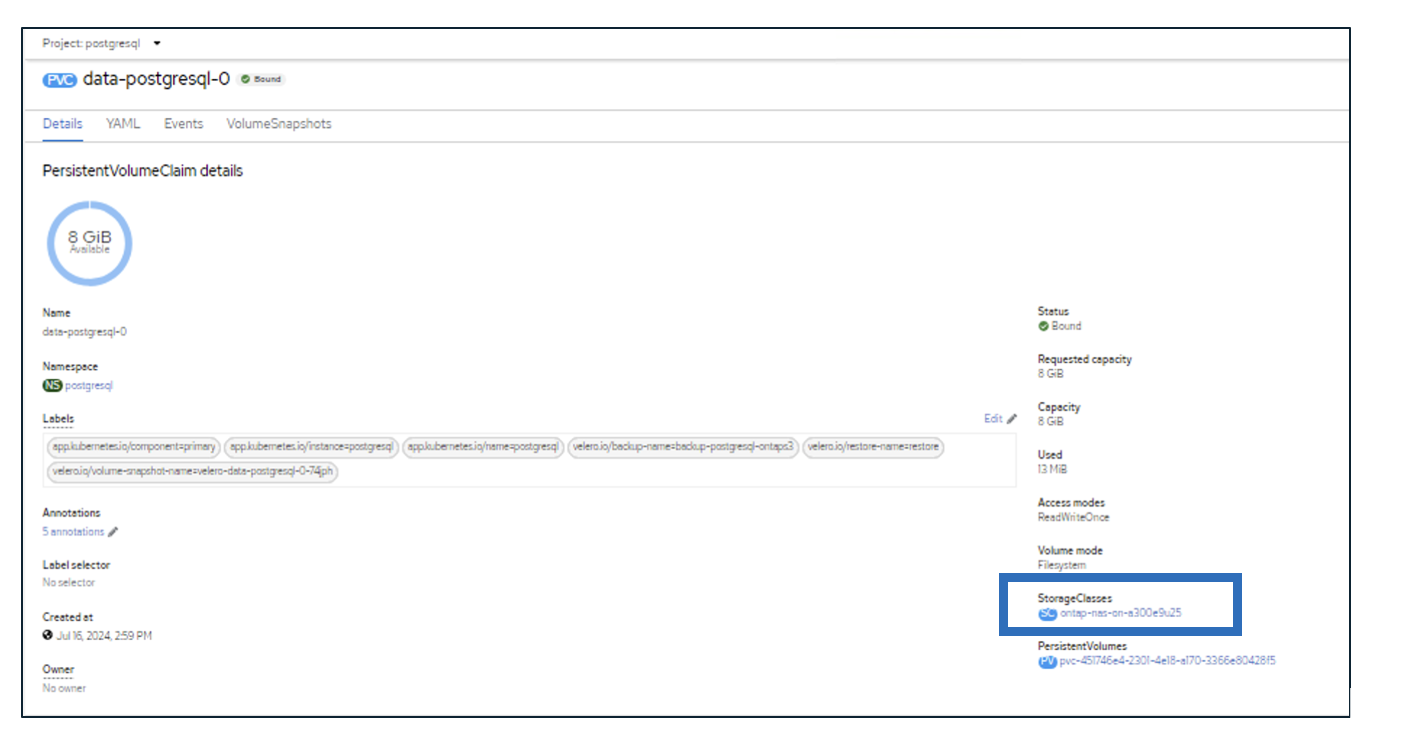Open the 5 annotations link
The image size is (1404, 740).
73,532
